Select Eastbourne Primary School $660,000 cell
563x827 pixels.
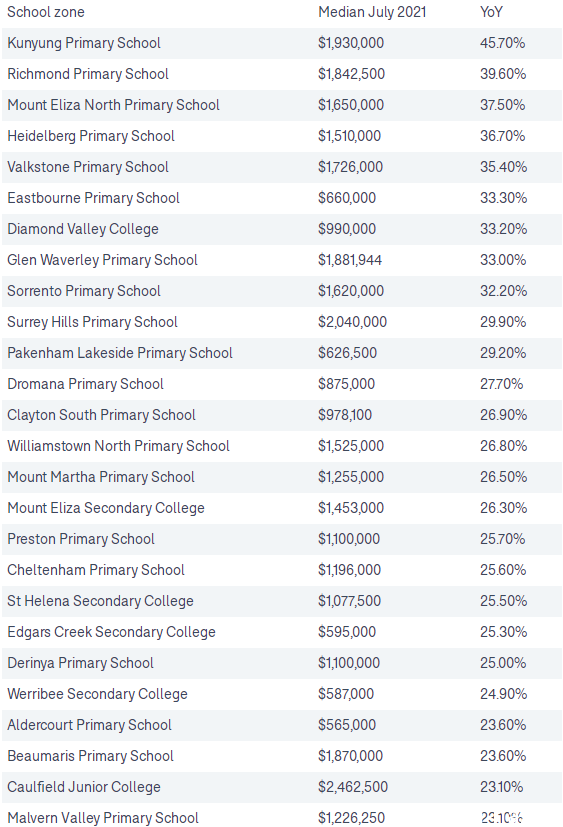point(347,198)
